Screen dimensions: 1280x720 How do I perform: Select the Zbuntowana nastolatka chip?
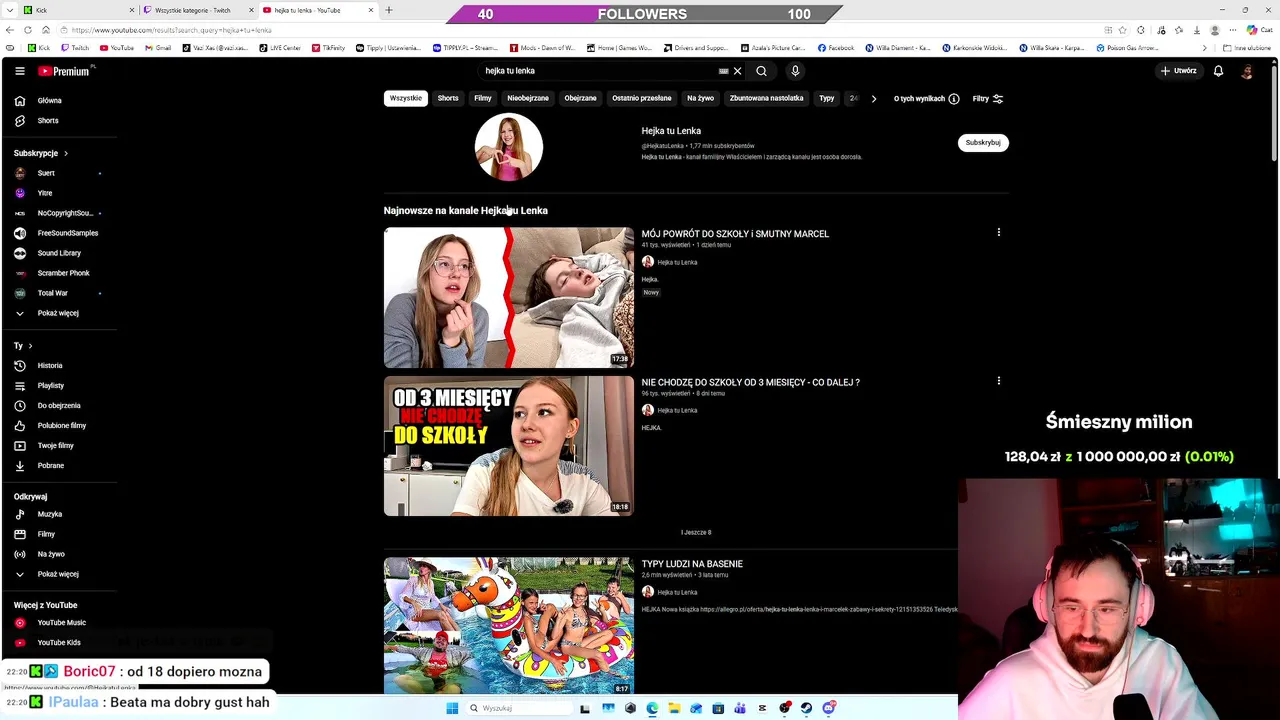766,98
